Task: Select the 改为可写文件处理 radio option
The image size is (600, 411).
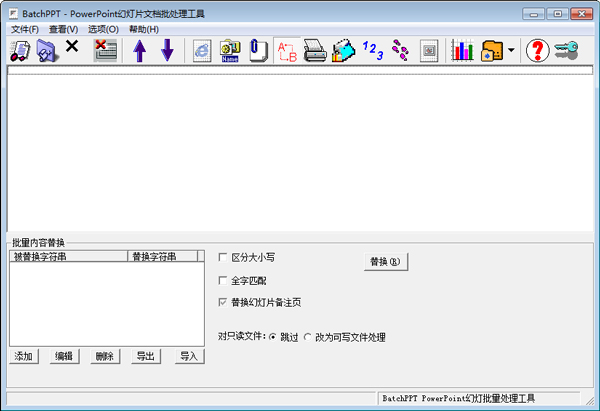Action: click(x=308, y=337)
